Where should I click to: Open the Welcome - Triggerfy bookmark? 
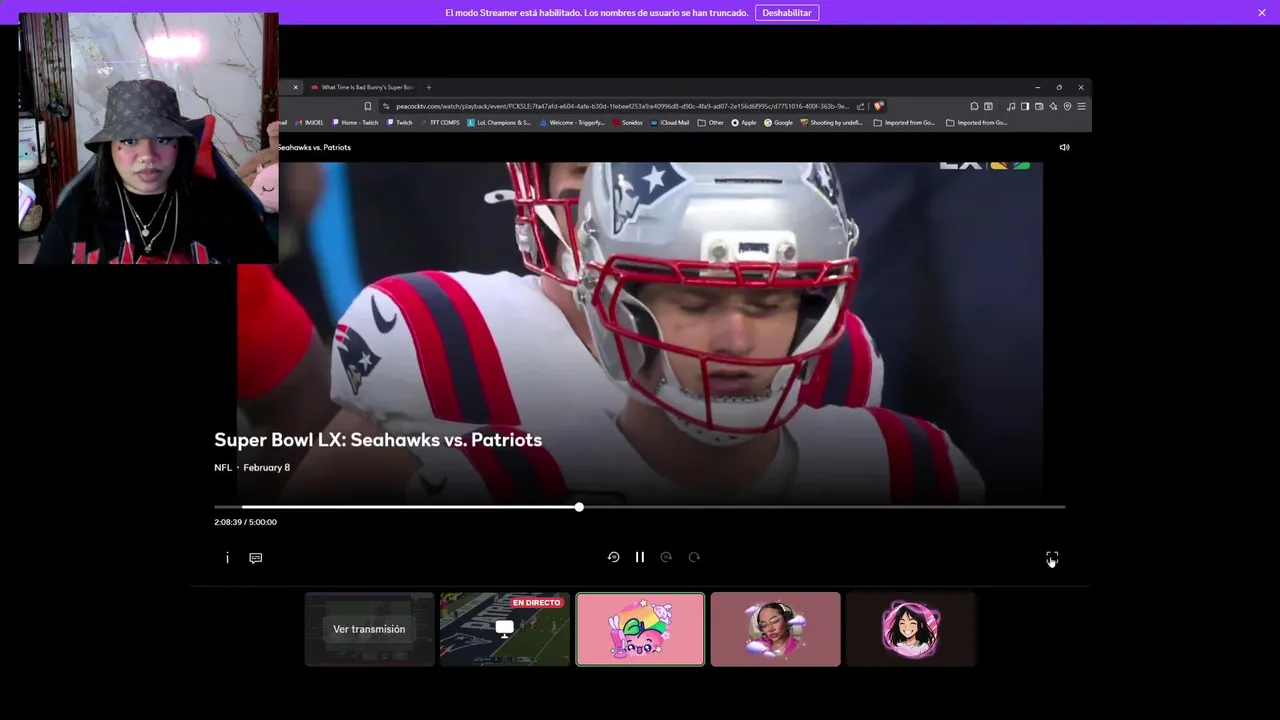pos(572,123)
